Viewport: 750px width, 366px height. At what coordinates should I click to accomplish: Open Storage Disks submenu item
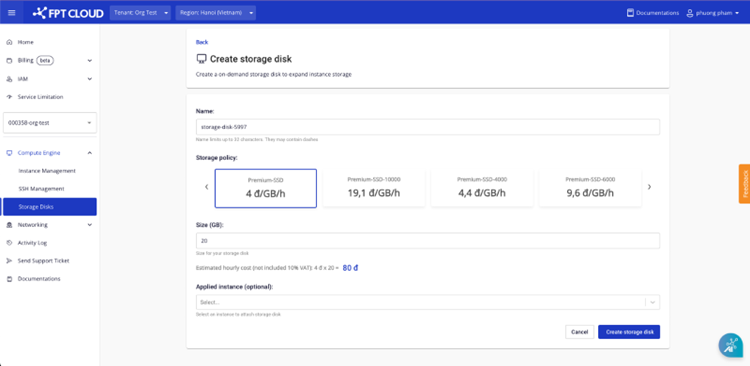(x=50, y=207)
